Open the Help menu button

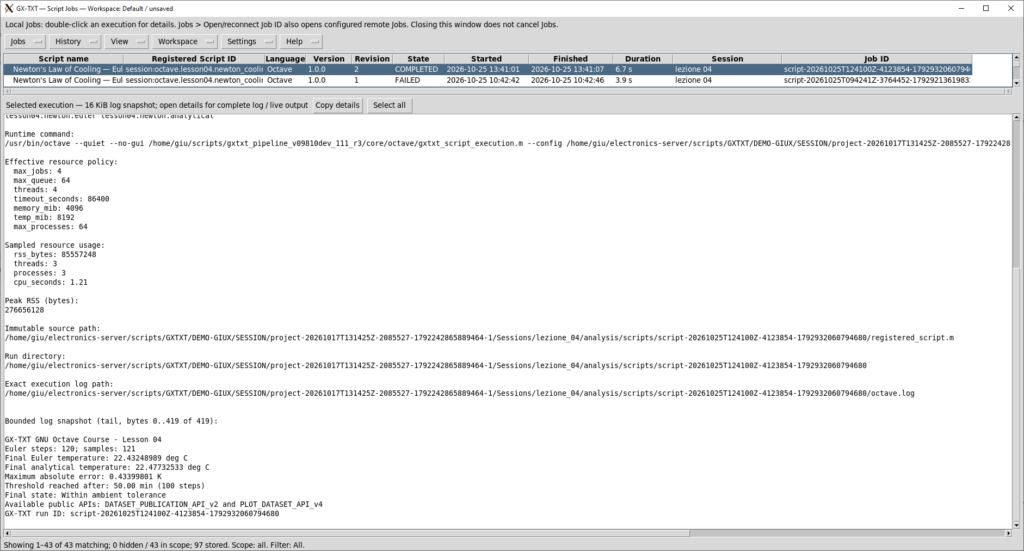[300, 41]
